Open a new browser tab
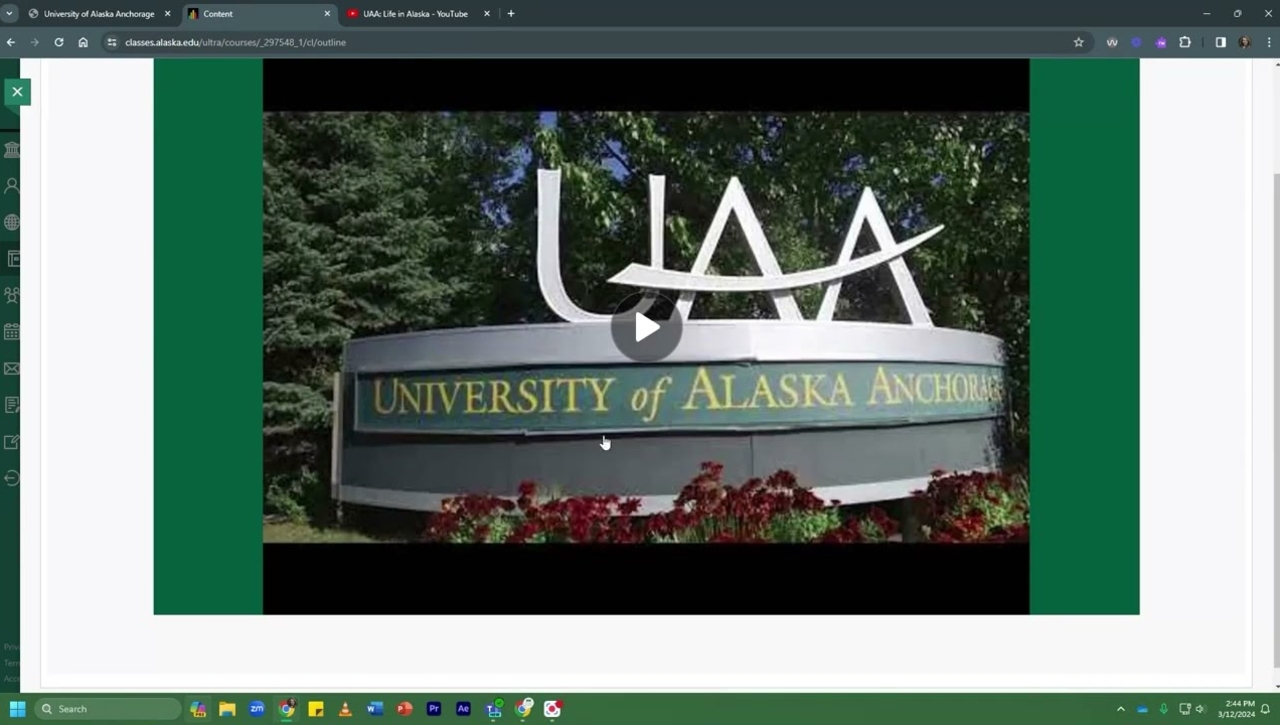Image resolution: width=1280 pixels, height=725 pixels. tap(511, 14)
